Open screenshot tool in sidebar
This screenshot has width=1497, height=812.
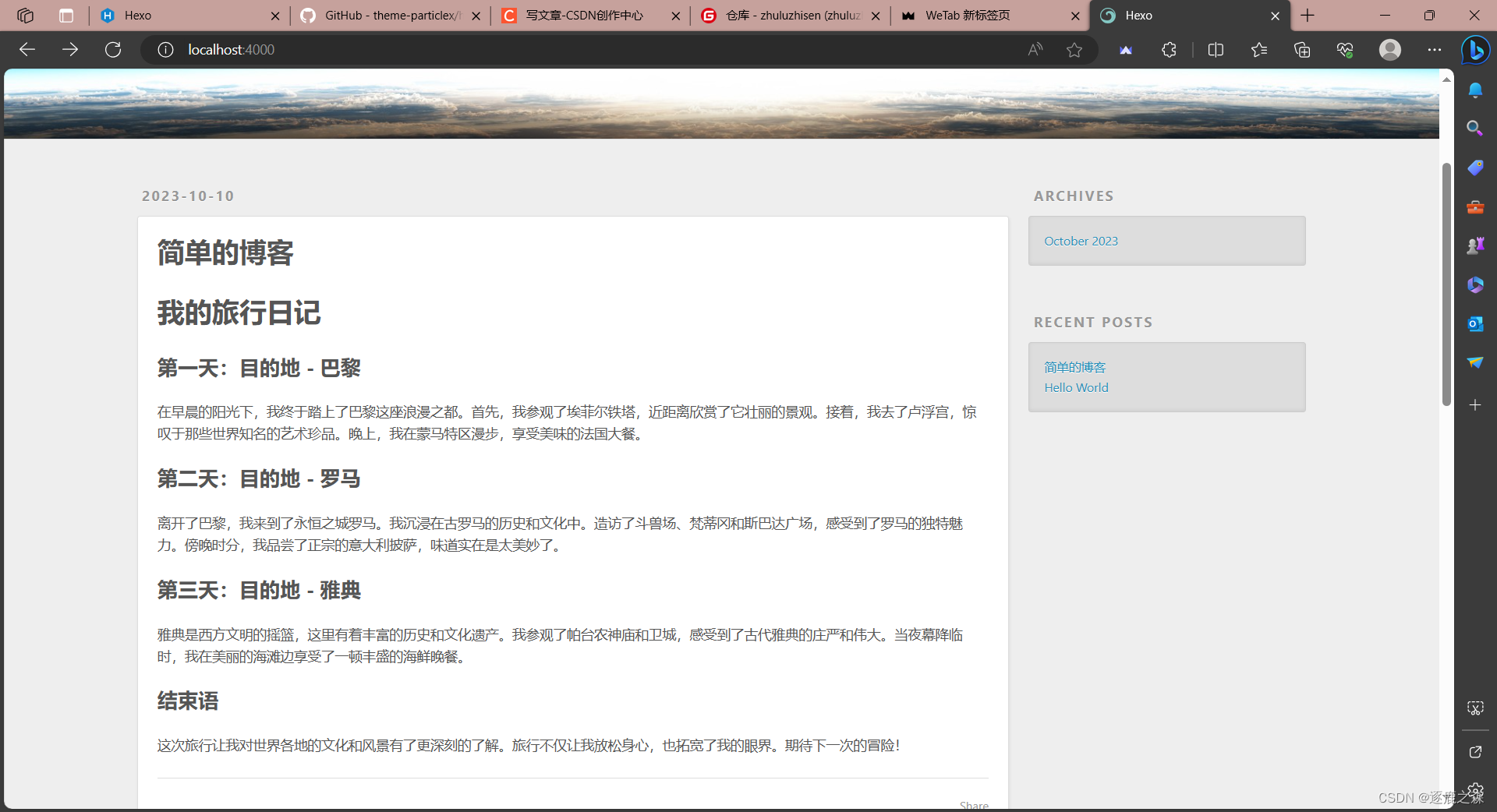[1475, 708]
